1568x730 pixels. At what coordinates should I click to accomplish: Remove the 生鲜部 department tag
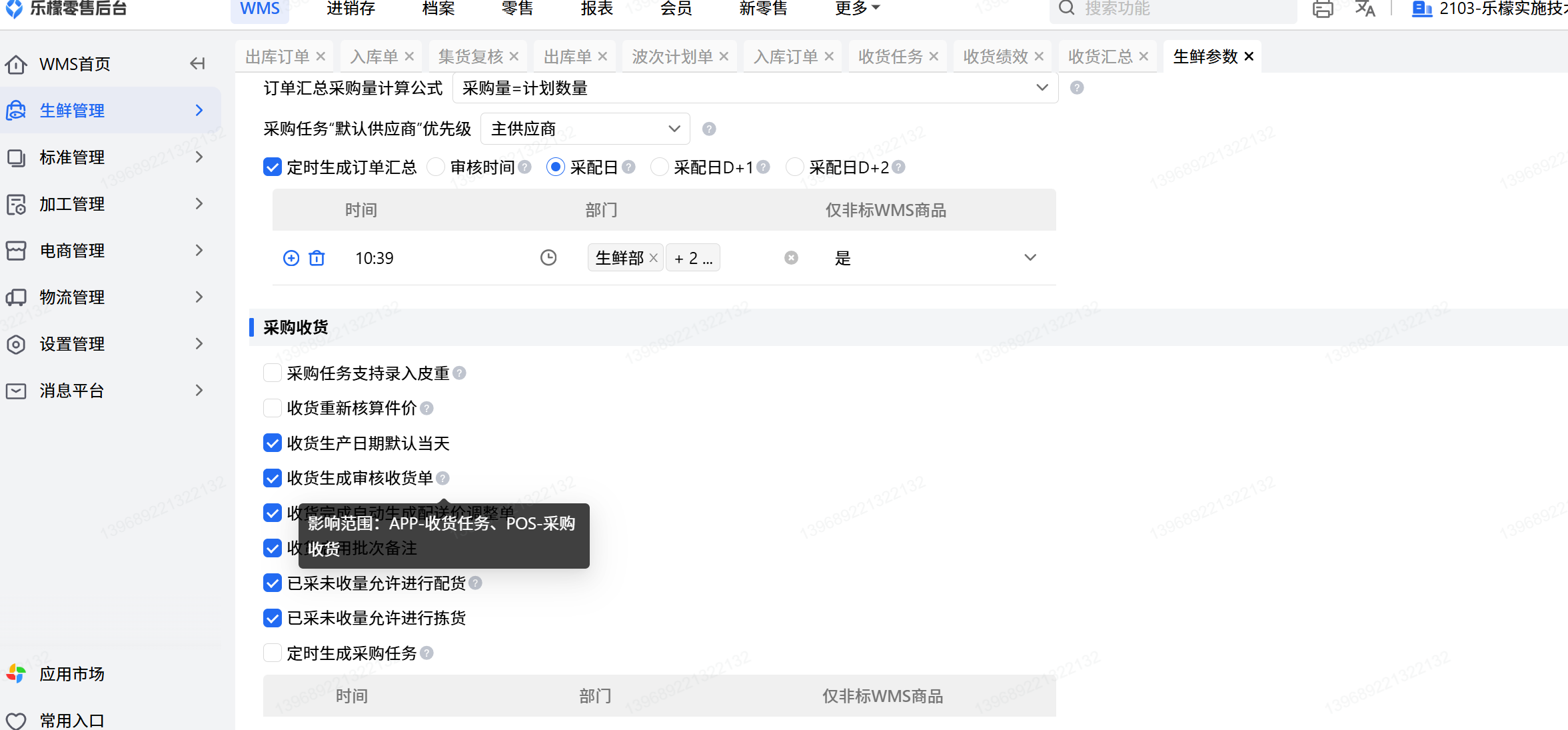[x=654, y=258]
